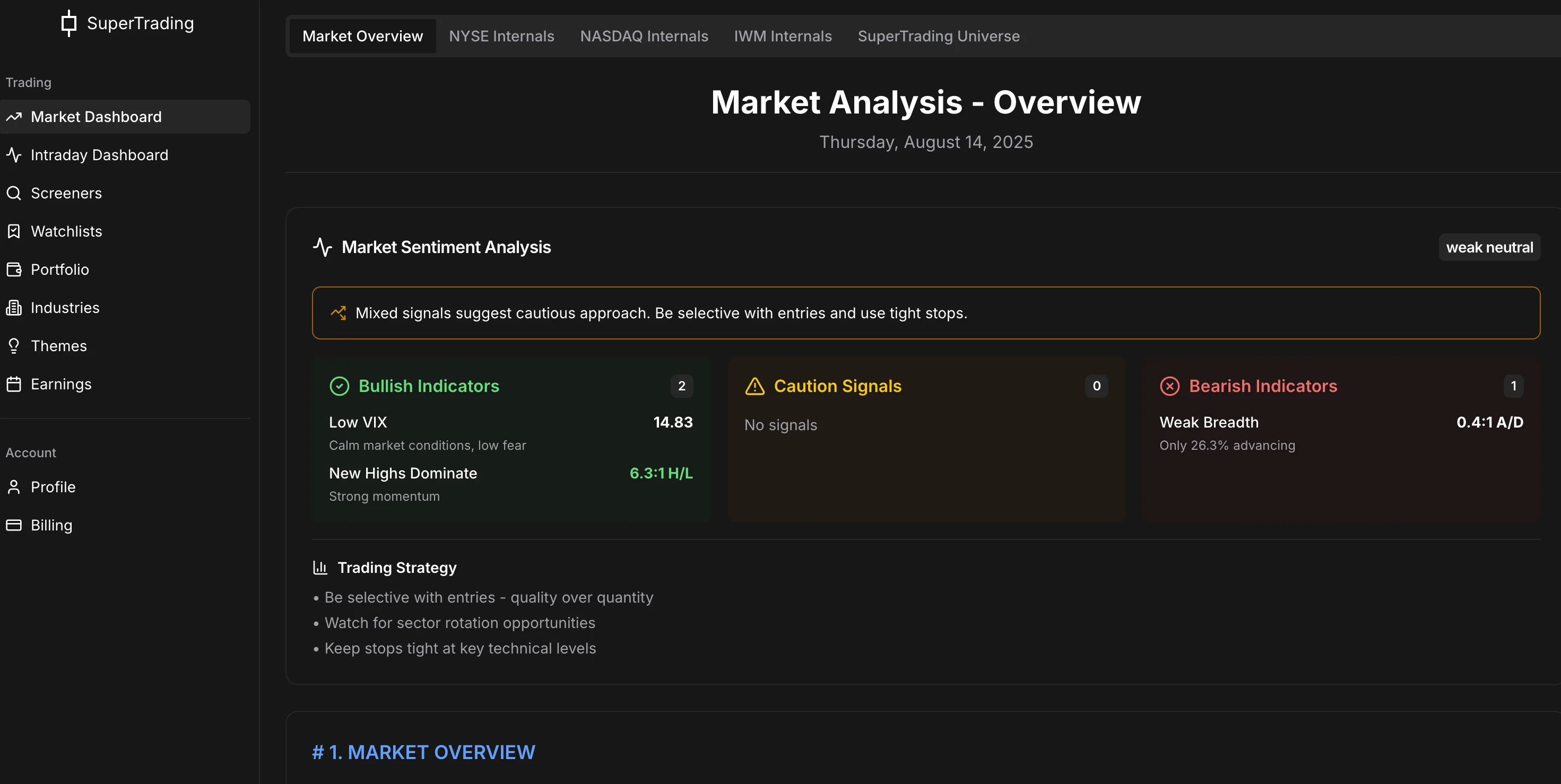Click the Bullish Indicators count badge
Viewport: 1561px width, 784px height.
click(x=681, y=386)
